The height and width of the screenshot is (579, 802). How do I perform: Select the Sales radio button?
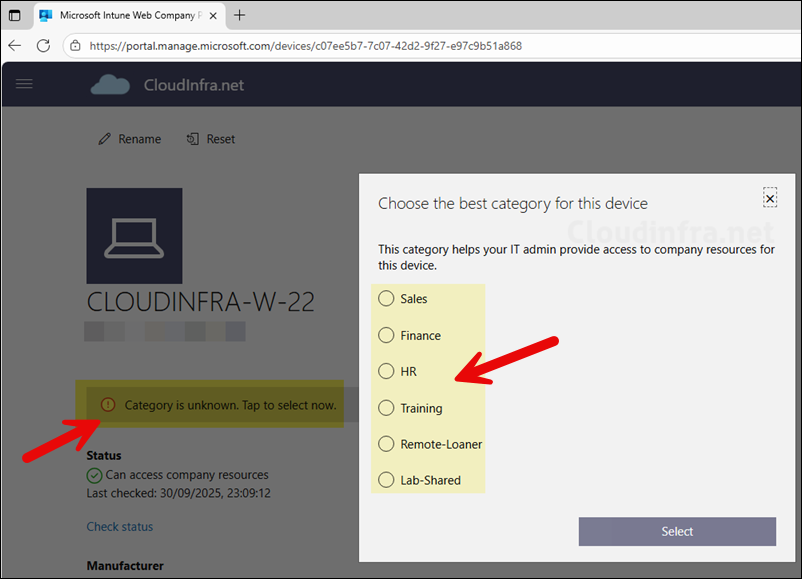coord(386,299)
